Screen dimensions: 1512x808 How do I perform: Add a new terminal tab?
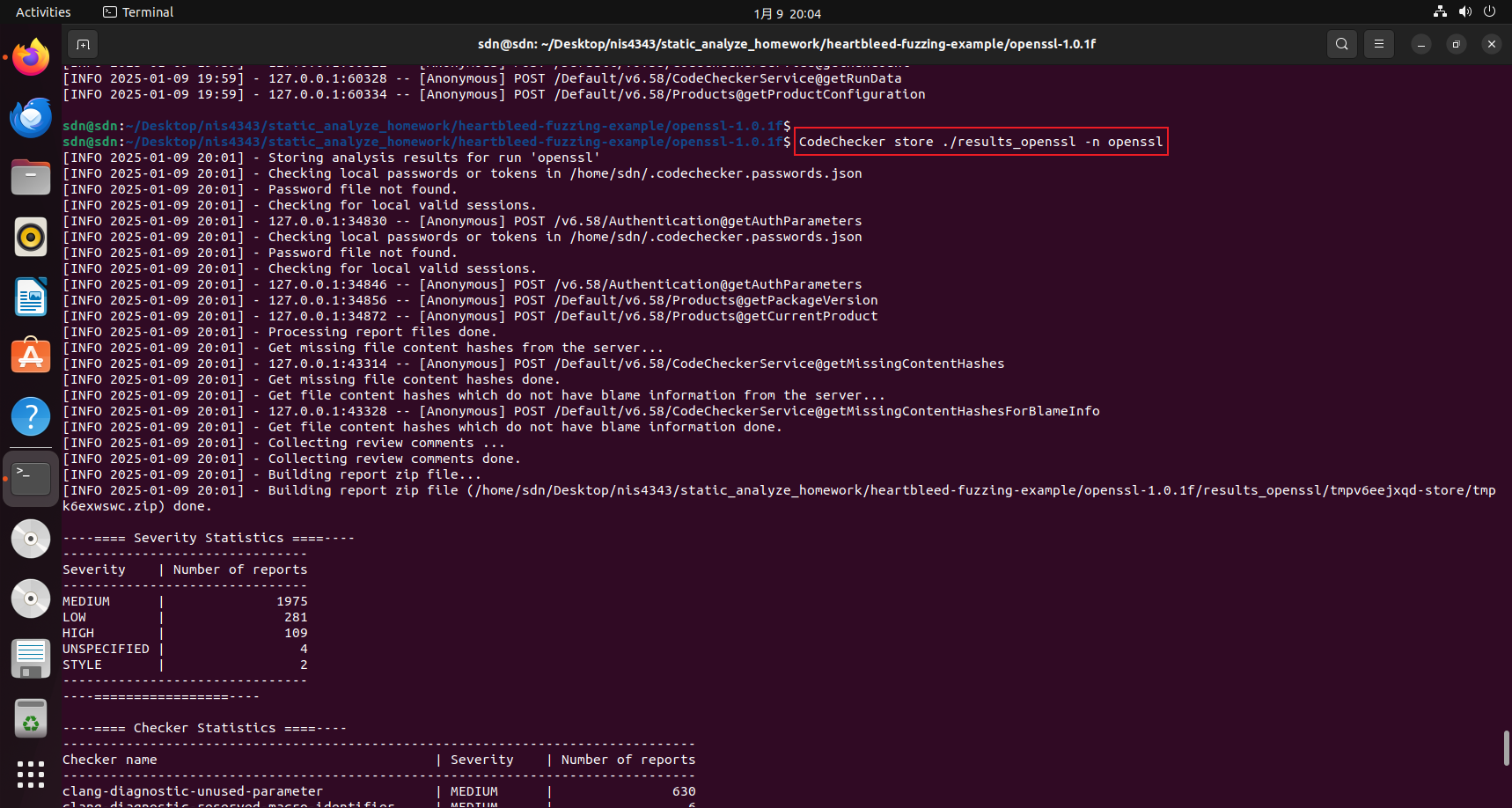click(83, 44)
